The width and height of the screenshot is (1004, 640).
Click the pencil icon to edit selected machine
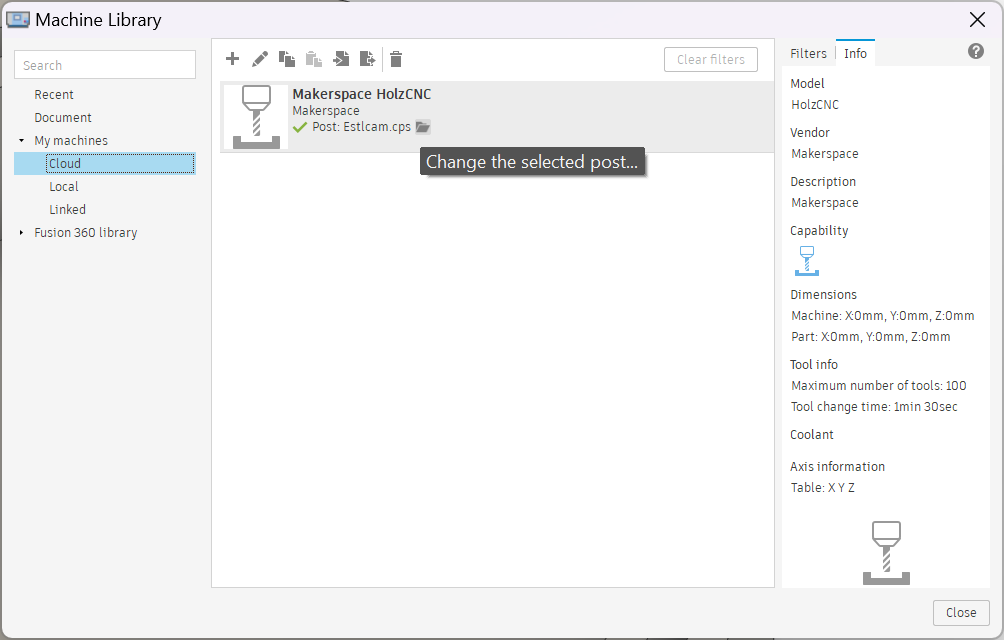pos(260,59)
